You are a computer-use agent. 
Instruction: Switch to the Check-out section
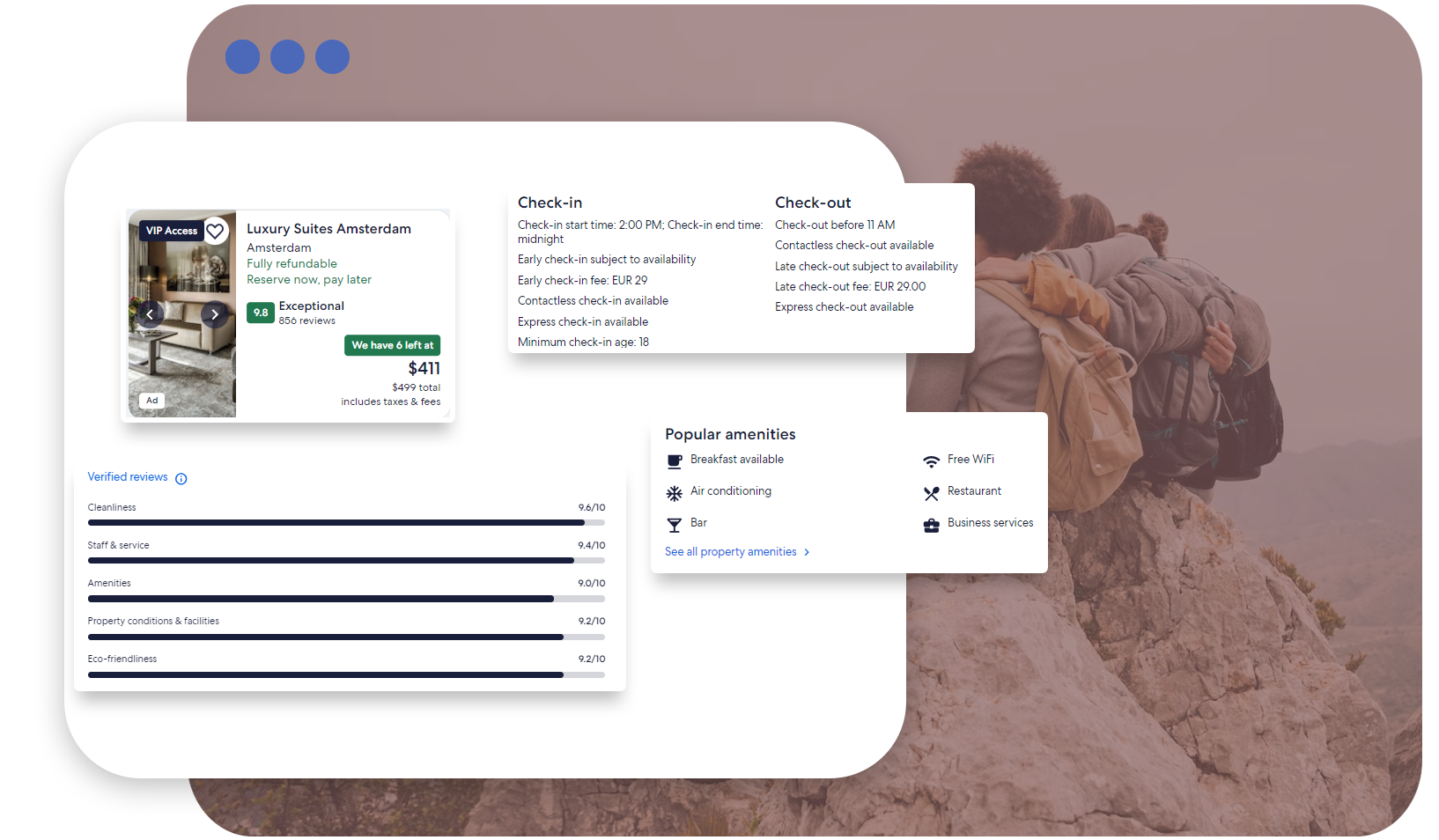coord(813,203)
